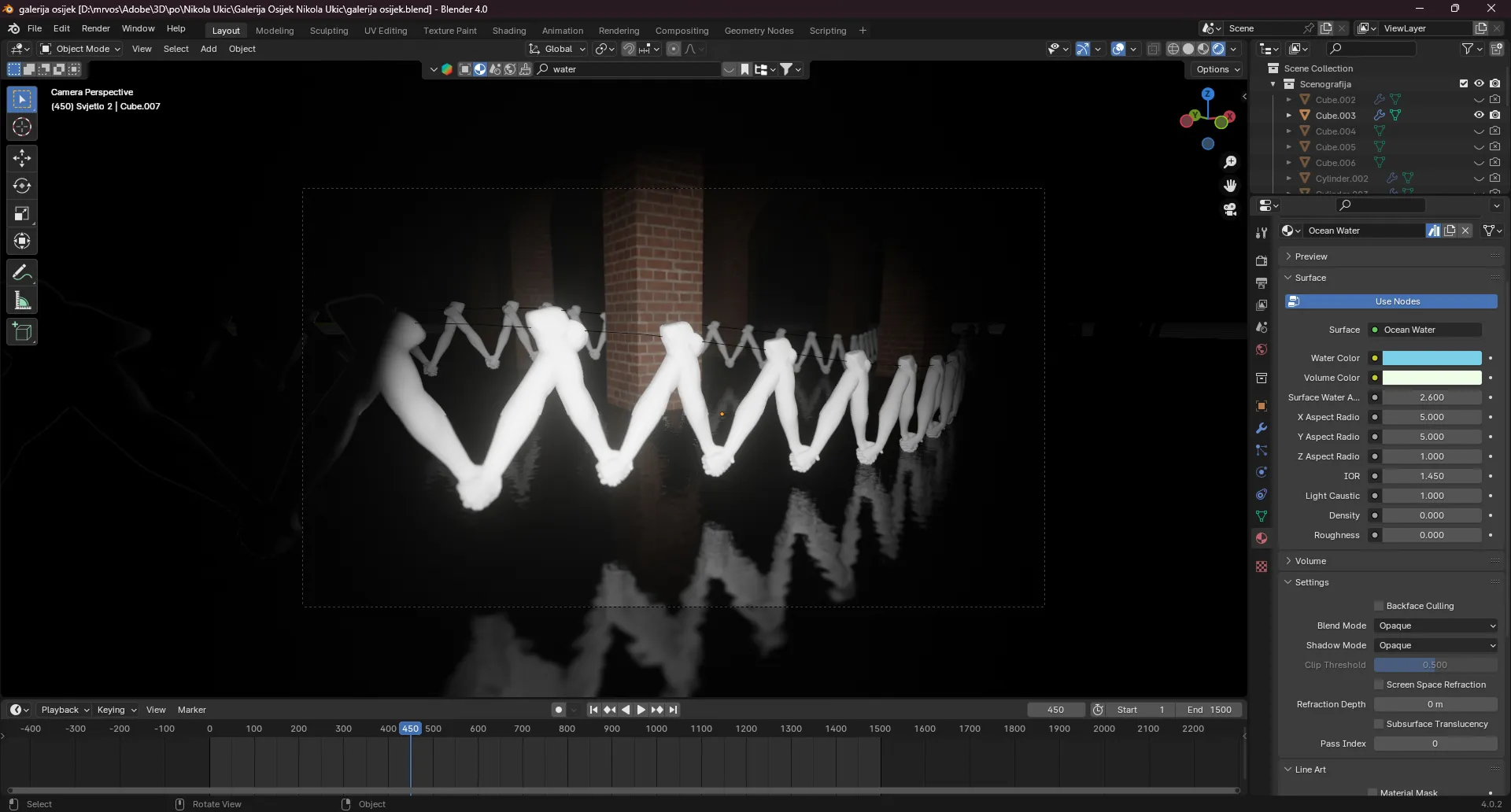
Task: Jump to the timeline end frame
Action: (x=673, y=710)
